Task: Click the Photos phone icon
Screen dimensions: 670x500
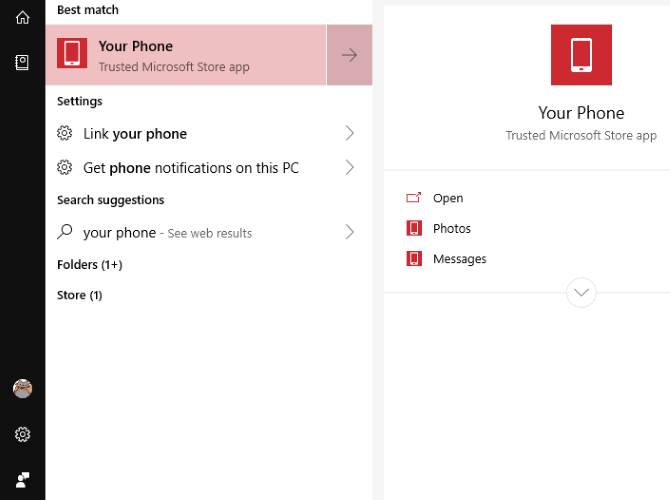Action: (414, 228)
